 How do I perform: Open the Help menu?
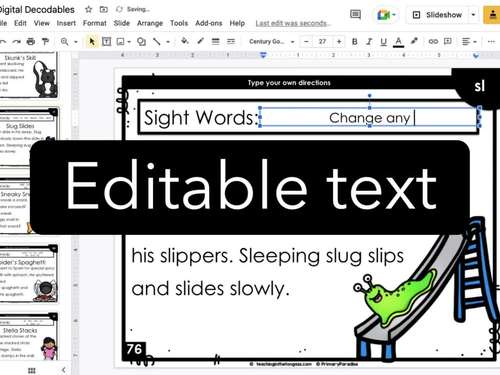pos(237,23)
